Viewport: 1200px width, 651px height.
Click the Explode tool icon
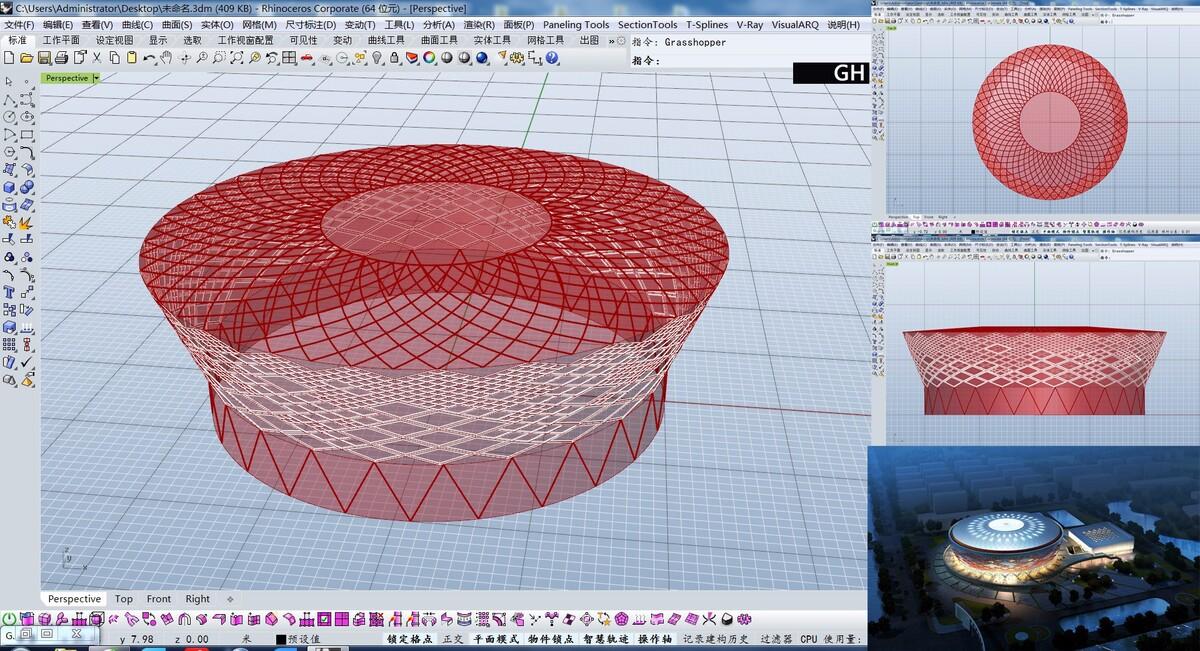click(x=27, y=222)
